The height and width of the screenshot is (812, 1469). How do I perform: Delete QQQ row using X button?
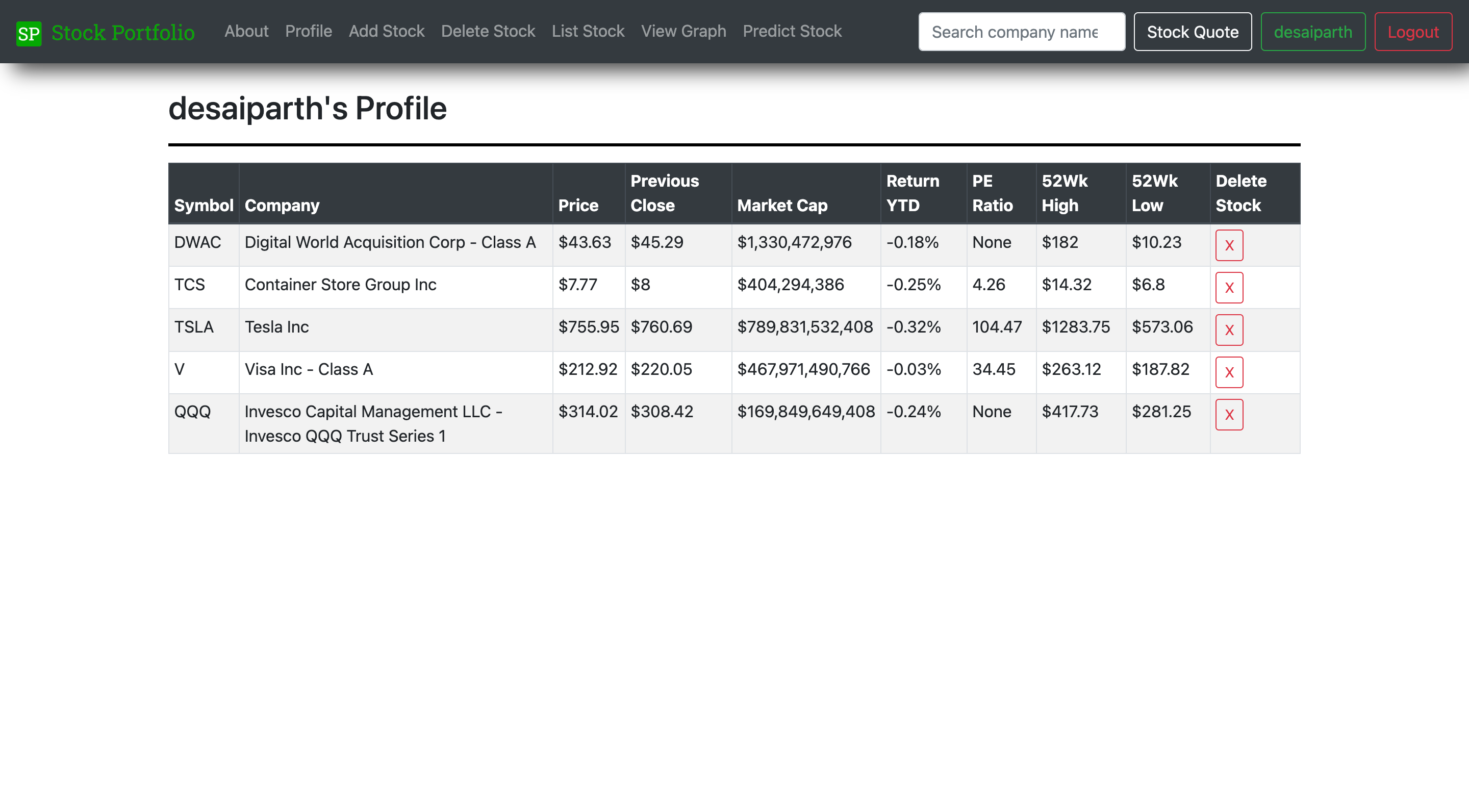pyautogui.click(x=1229, y=415)
